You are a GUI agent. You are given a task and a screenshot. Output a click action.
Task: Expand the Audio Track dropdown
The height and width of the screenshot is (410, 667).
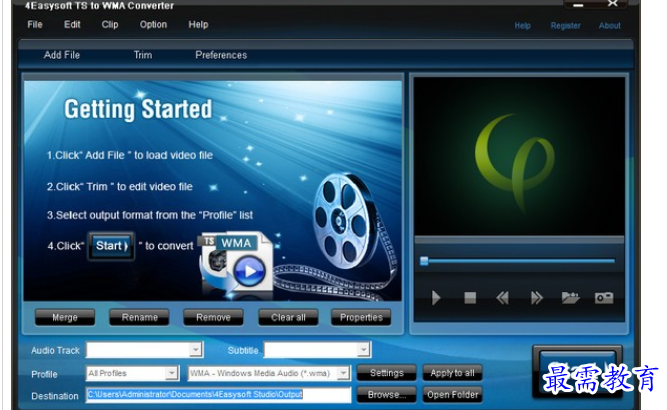(195, 350)
